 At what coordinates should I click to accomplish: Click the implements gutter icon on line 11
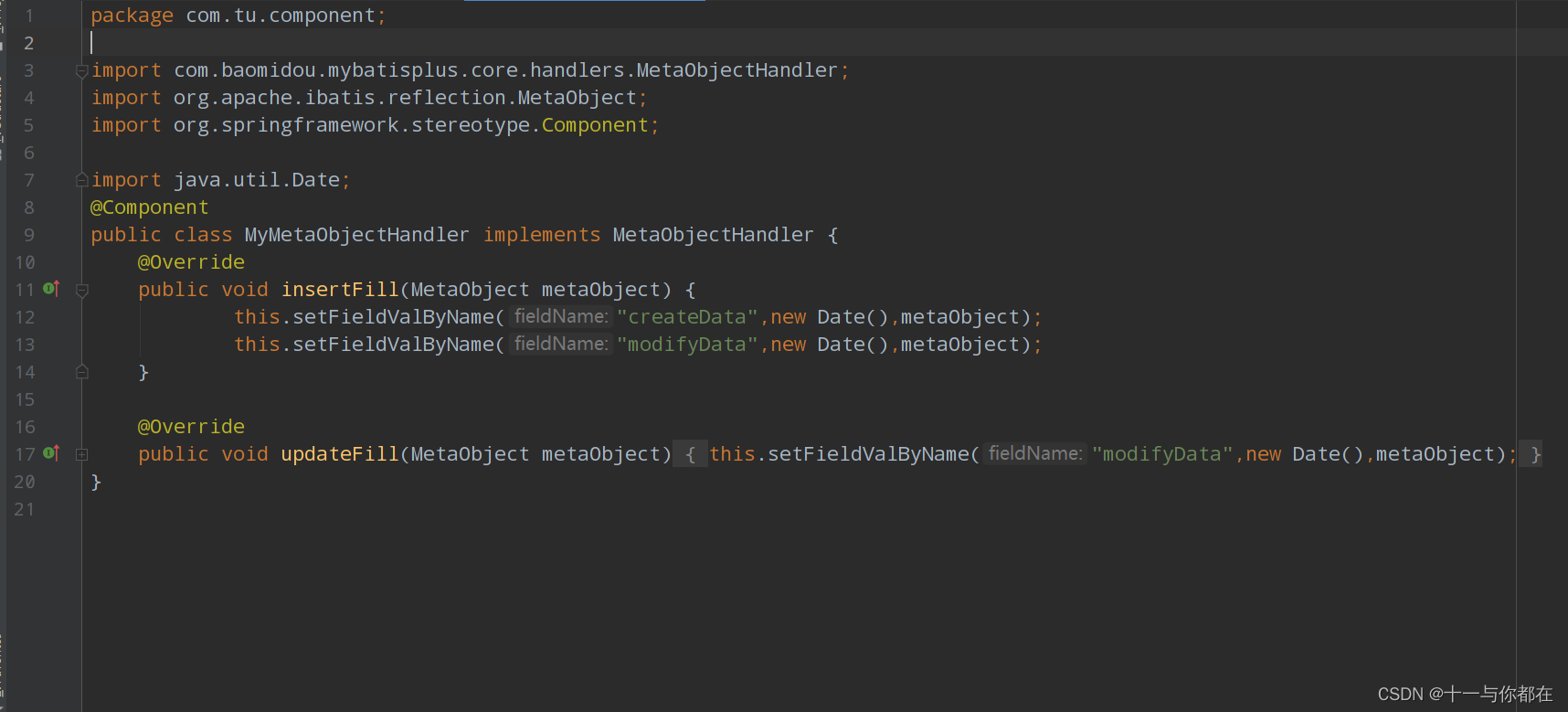pyautogui.click(x=51, y=289)
